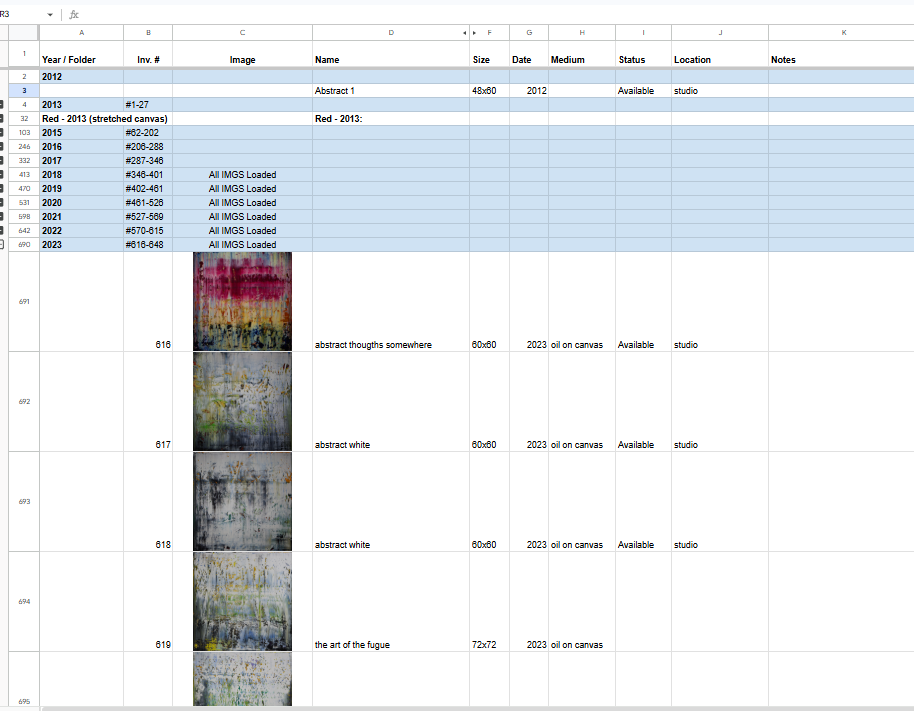Viewport: 914px width, 711px height.
Task: Select the 'Status' header cell
Action: (644, 54)
